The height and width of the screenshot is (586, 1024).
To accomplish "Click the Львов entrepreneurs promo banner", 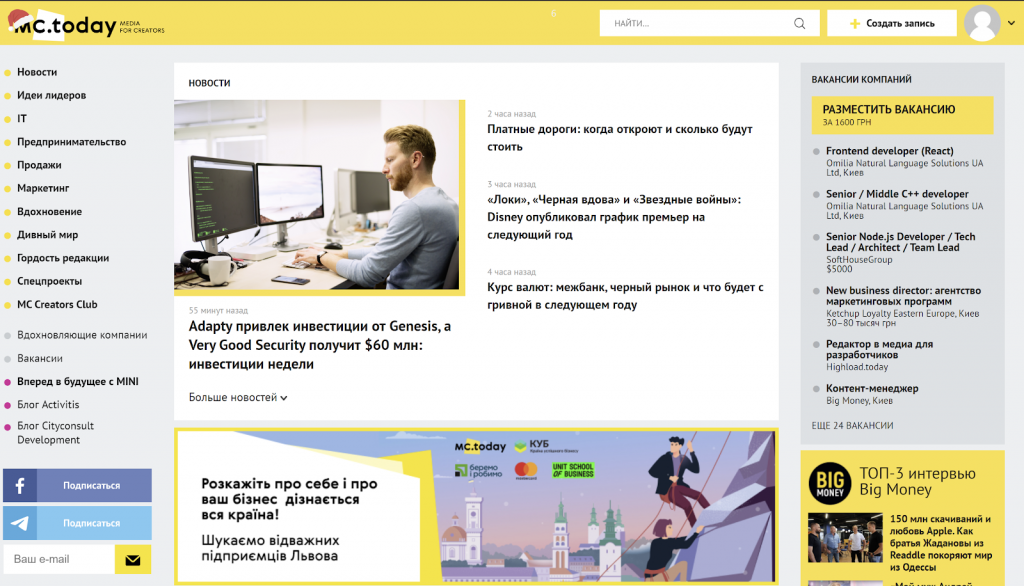I will [476, 506].
